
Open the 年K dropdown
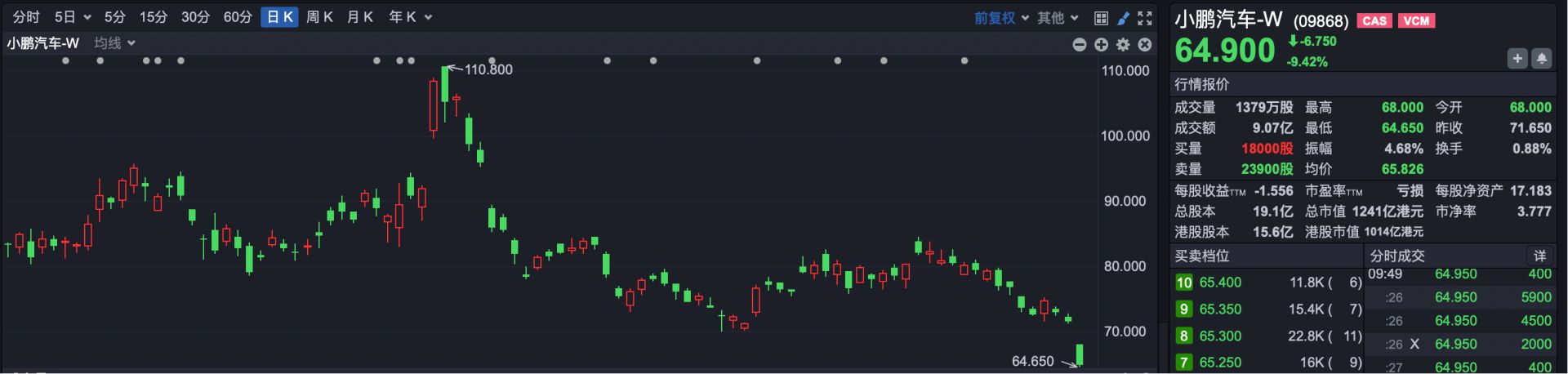[x=410, y=17]
